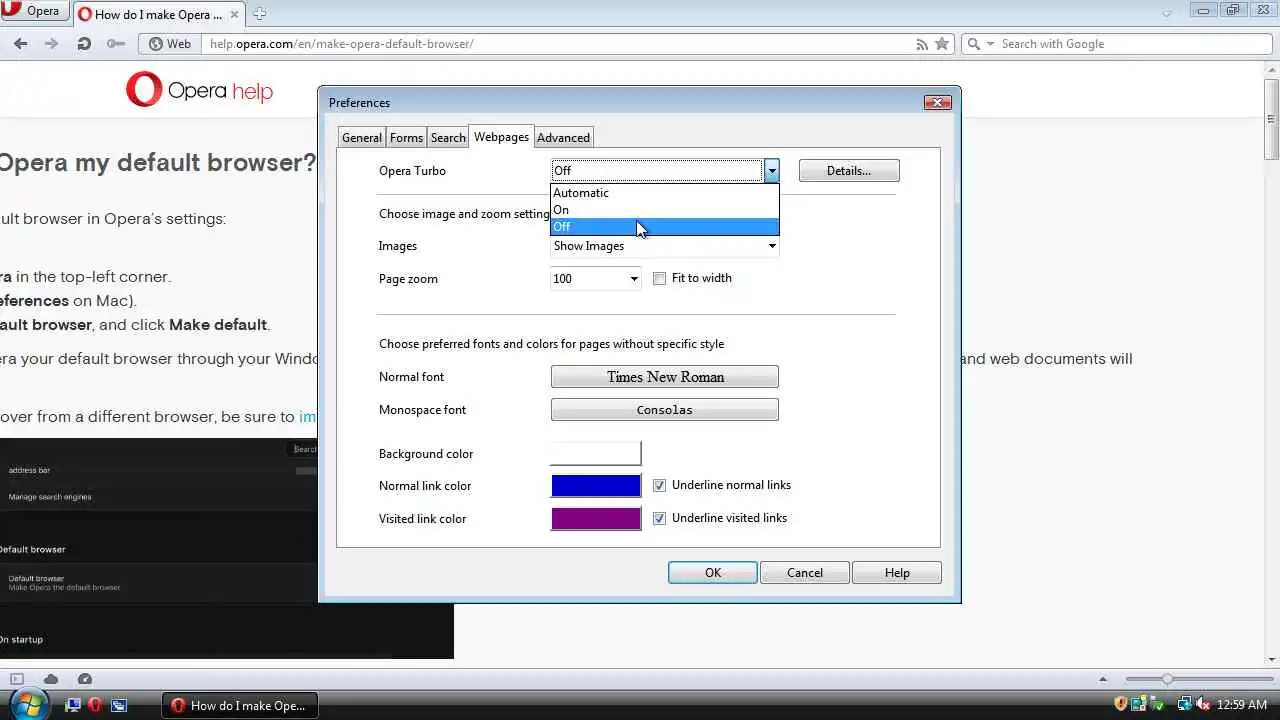
Task: Activate the Opera taskbar window button
Action: 240,705
